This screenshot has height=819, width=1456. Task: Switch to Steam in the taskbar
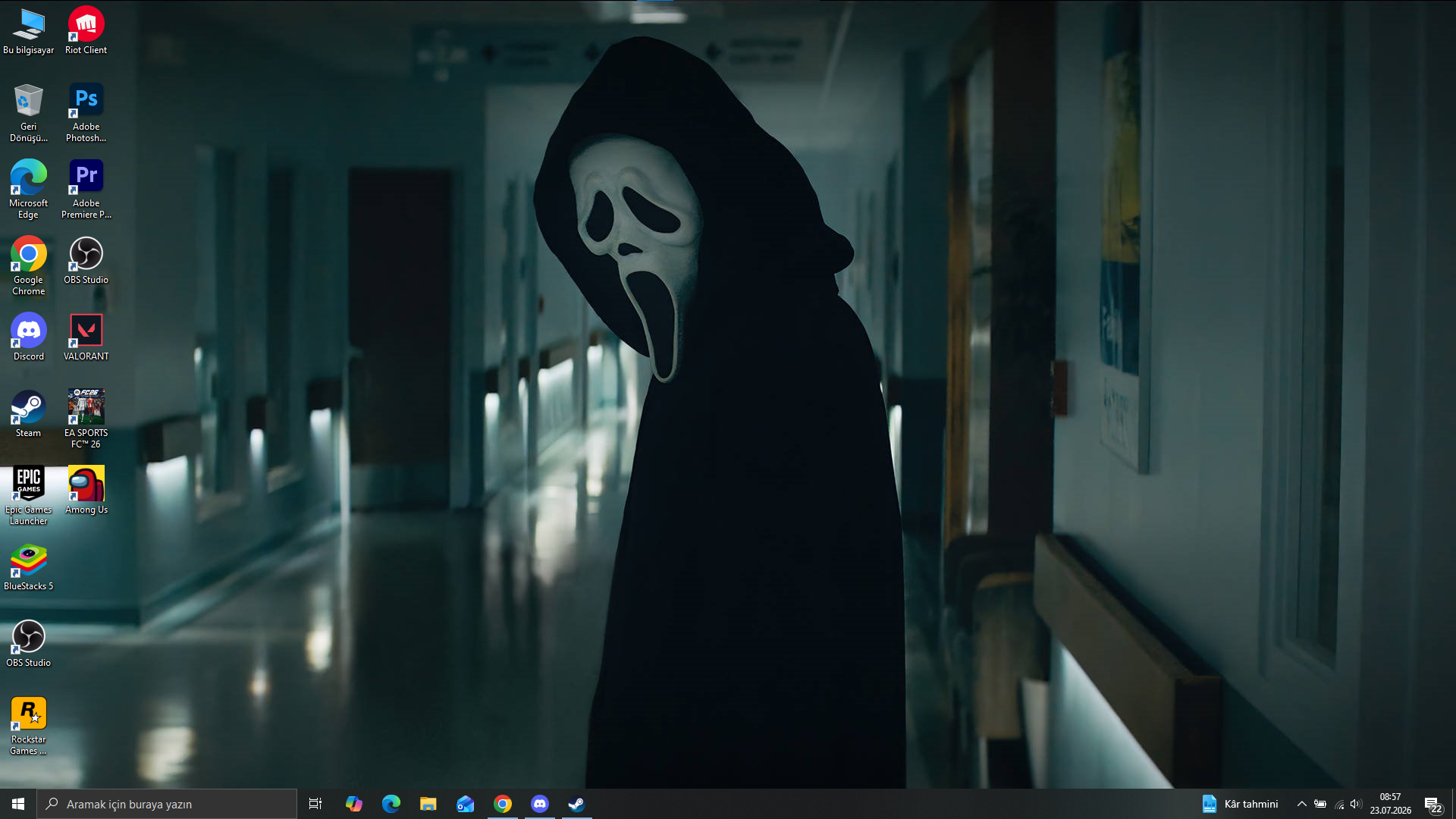[577, 804]
